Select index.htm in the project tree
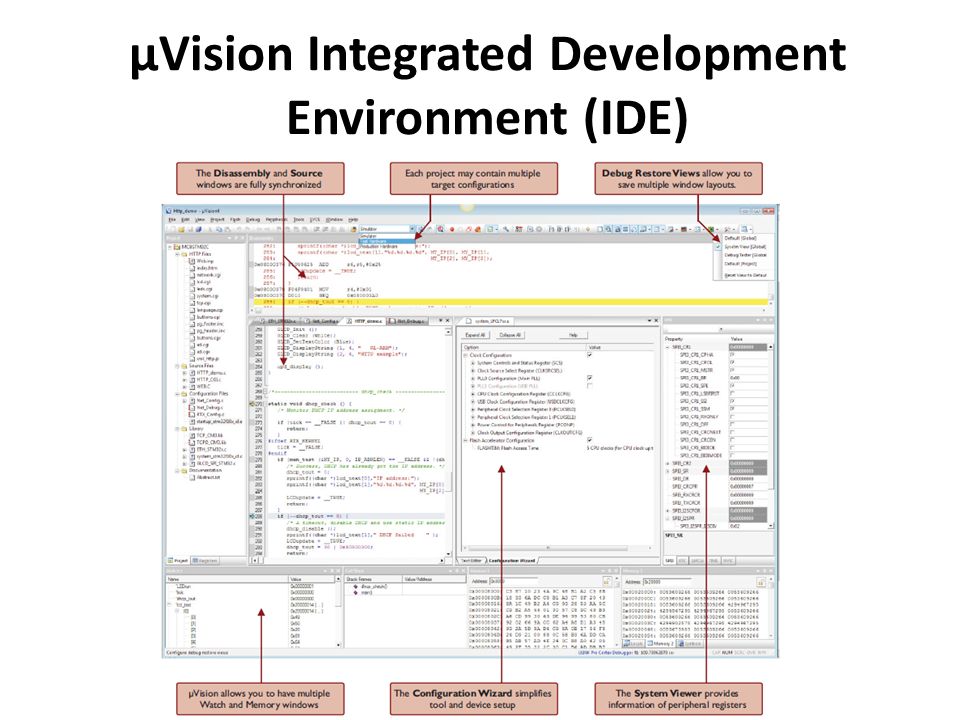Screen dimensions: 960x720 [x=206, y=268]
